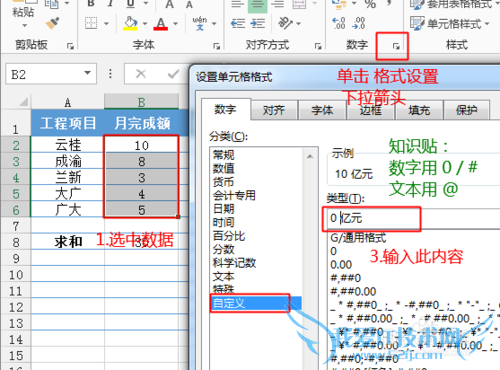Image resolution: width=500 pixels, height=370 pixels.
Task: Select 百分比 in the category list
Action: pyautogui.click(x=229, y=236)
